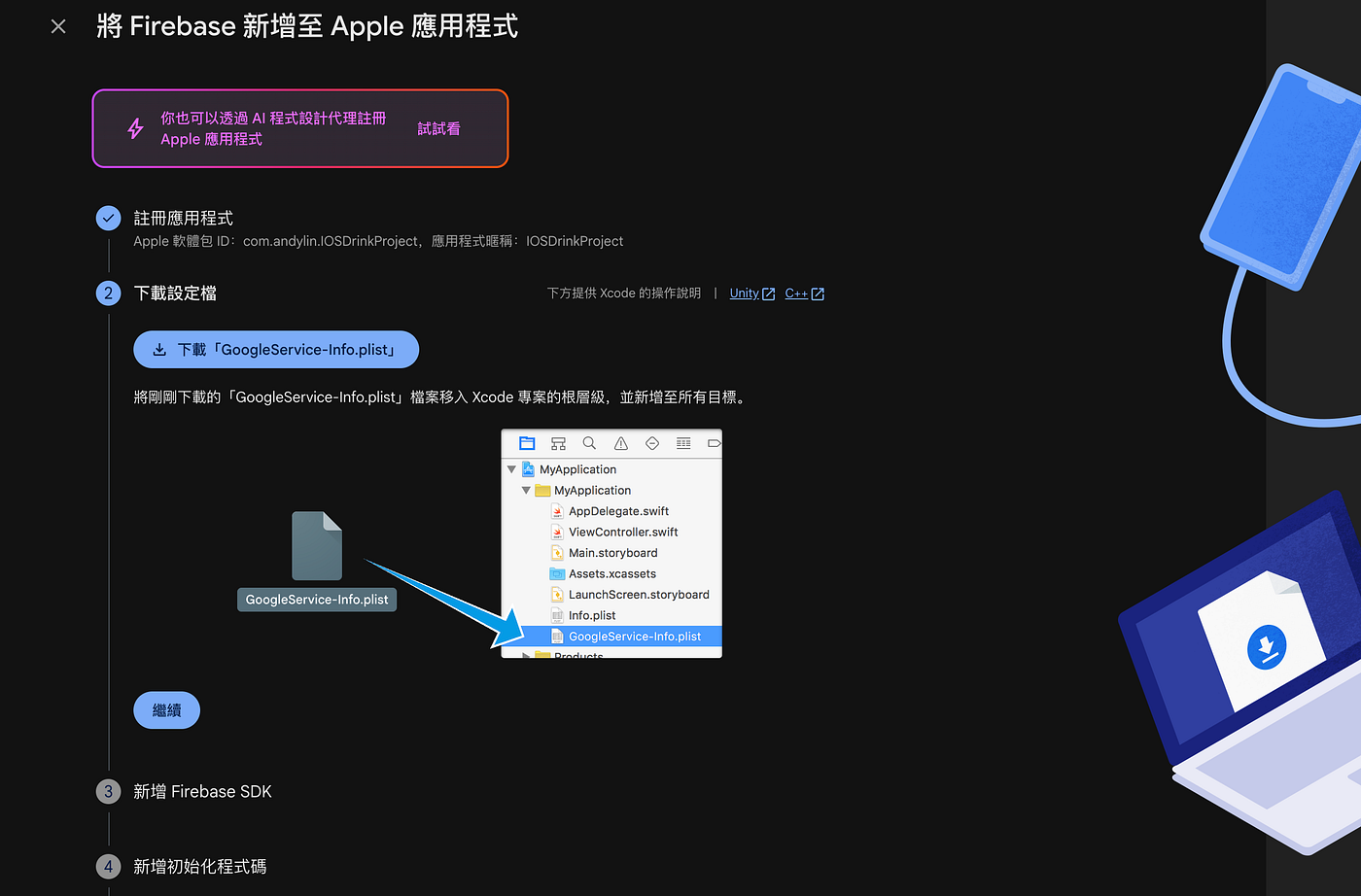This screenshot has height=896, width=1361.
Task: Click the gray plist file icon in the illustration
Action: [x=317, y=545]
